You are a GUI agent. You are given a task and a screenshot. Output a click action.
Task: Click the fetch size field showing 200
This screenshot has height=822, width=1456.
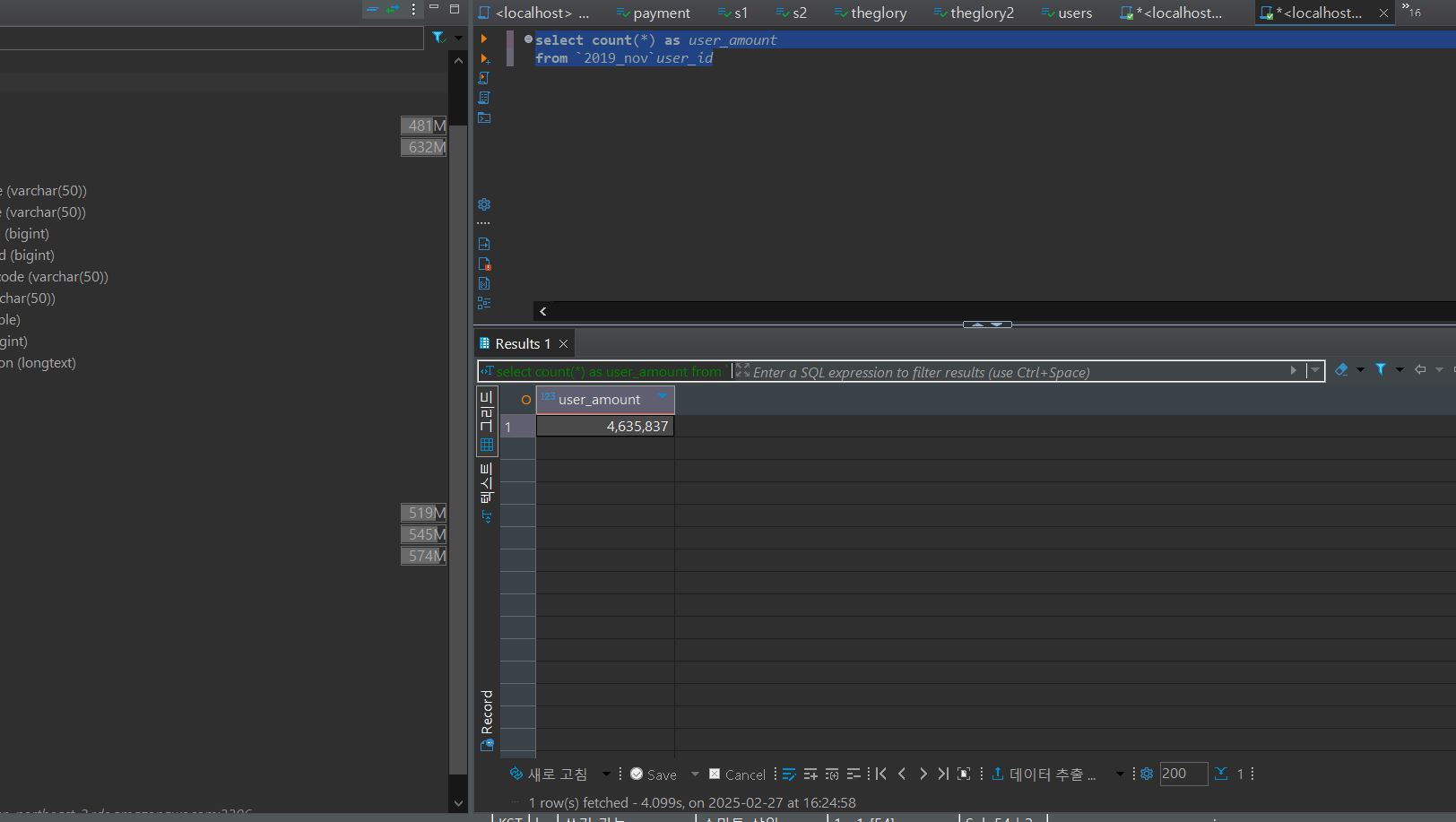(1183, 774)
